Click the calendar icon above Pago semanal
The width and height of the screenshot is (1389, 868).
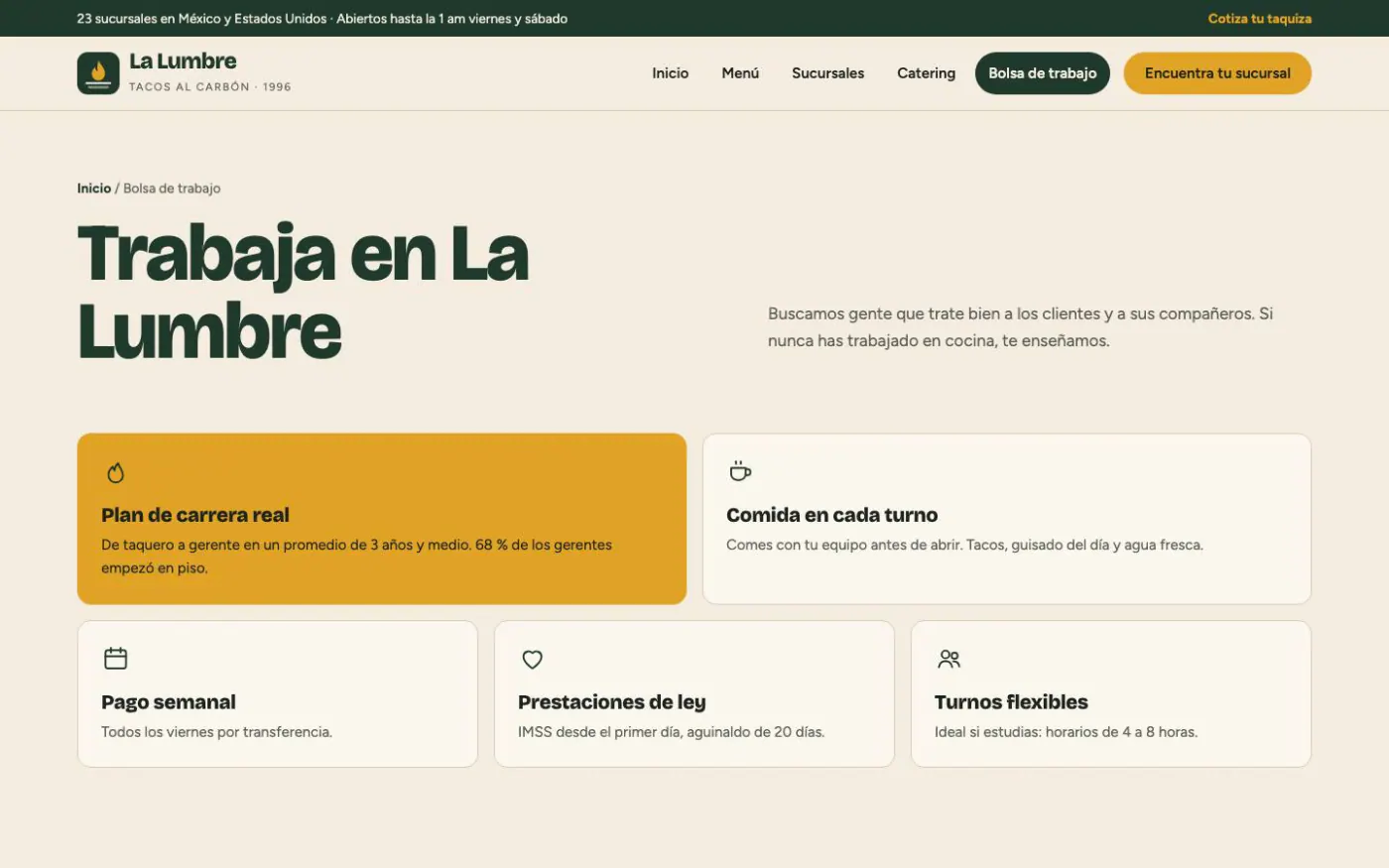point(116,658)
